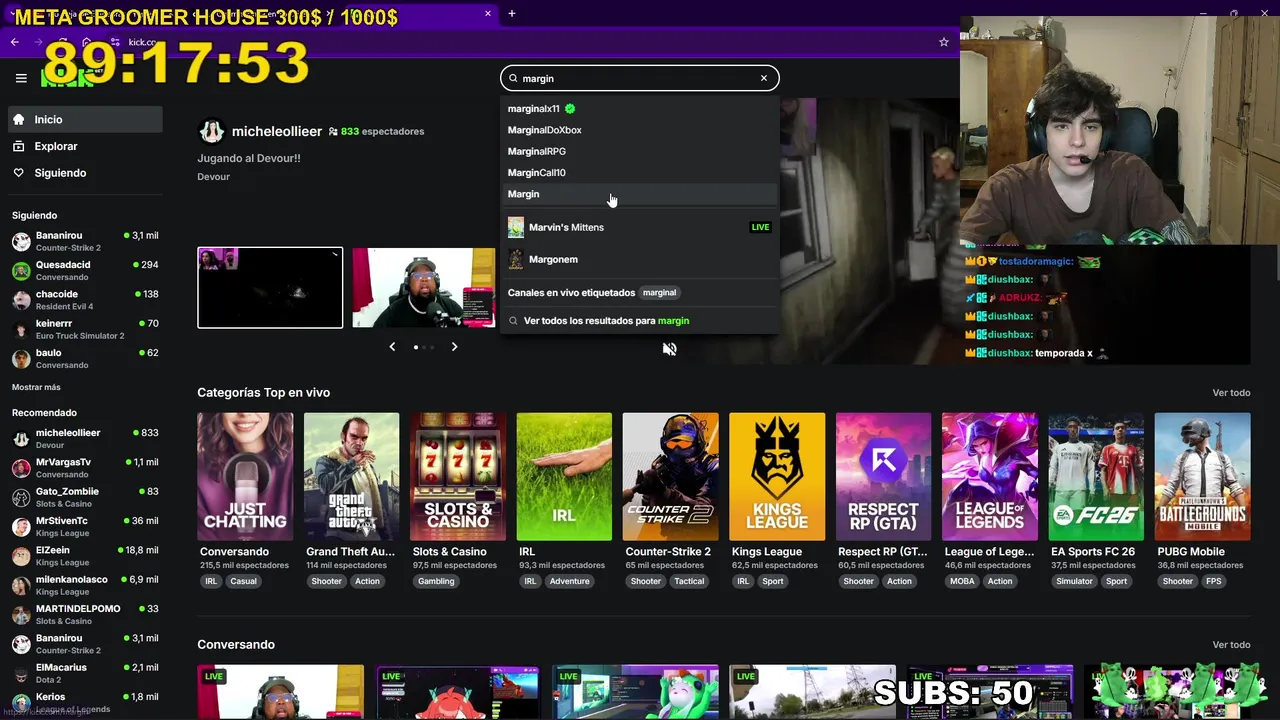Open Quesadacid followed channel

[85, 270]
